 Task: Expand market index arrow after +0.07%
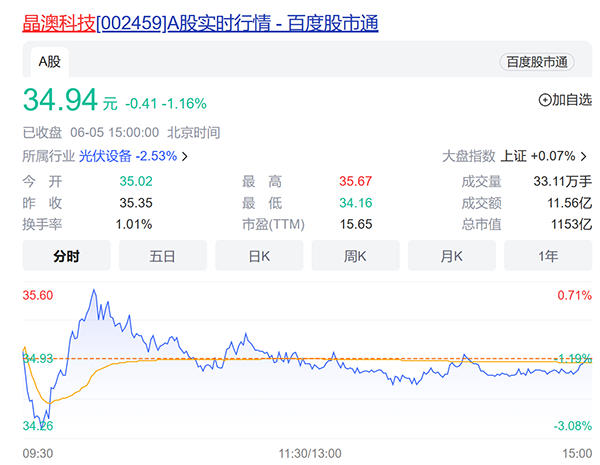pyautogui.click(x=583, y=156)
